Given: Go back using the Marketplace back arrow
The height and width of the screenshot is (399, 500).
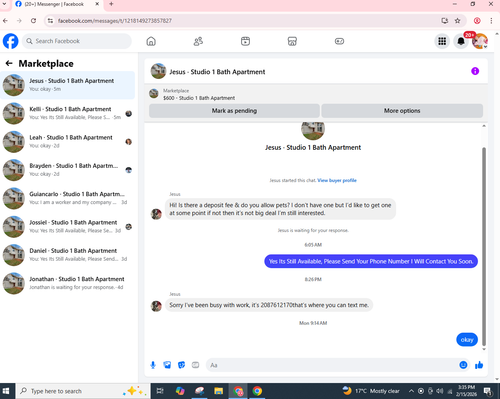Looking at the screenshot, I should coord(9,63).
